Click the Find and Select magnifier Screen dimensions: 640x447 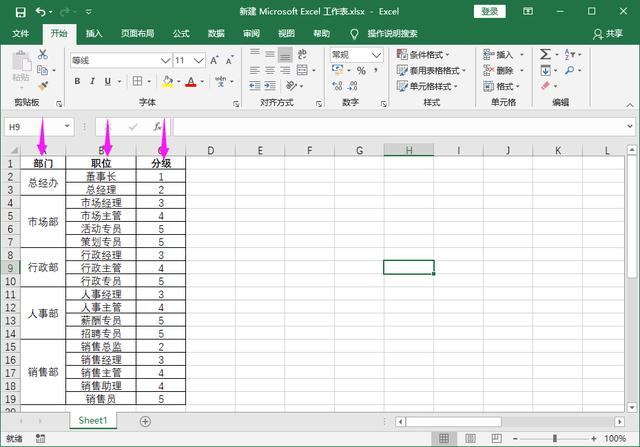pos(569,70)
